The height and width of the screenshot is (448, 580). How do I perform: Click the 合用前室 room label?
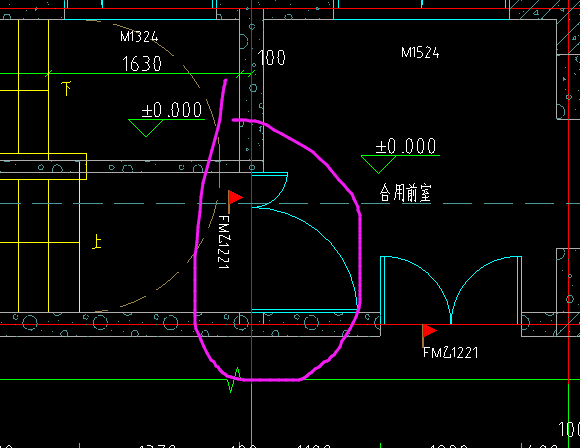point(405,193)
